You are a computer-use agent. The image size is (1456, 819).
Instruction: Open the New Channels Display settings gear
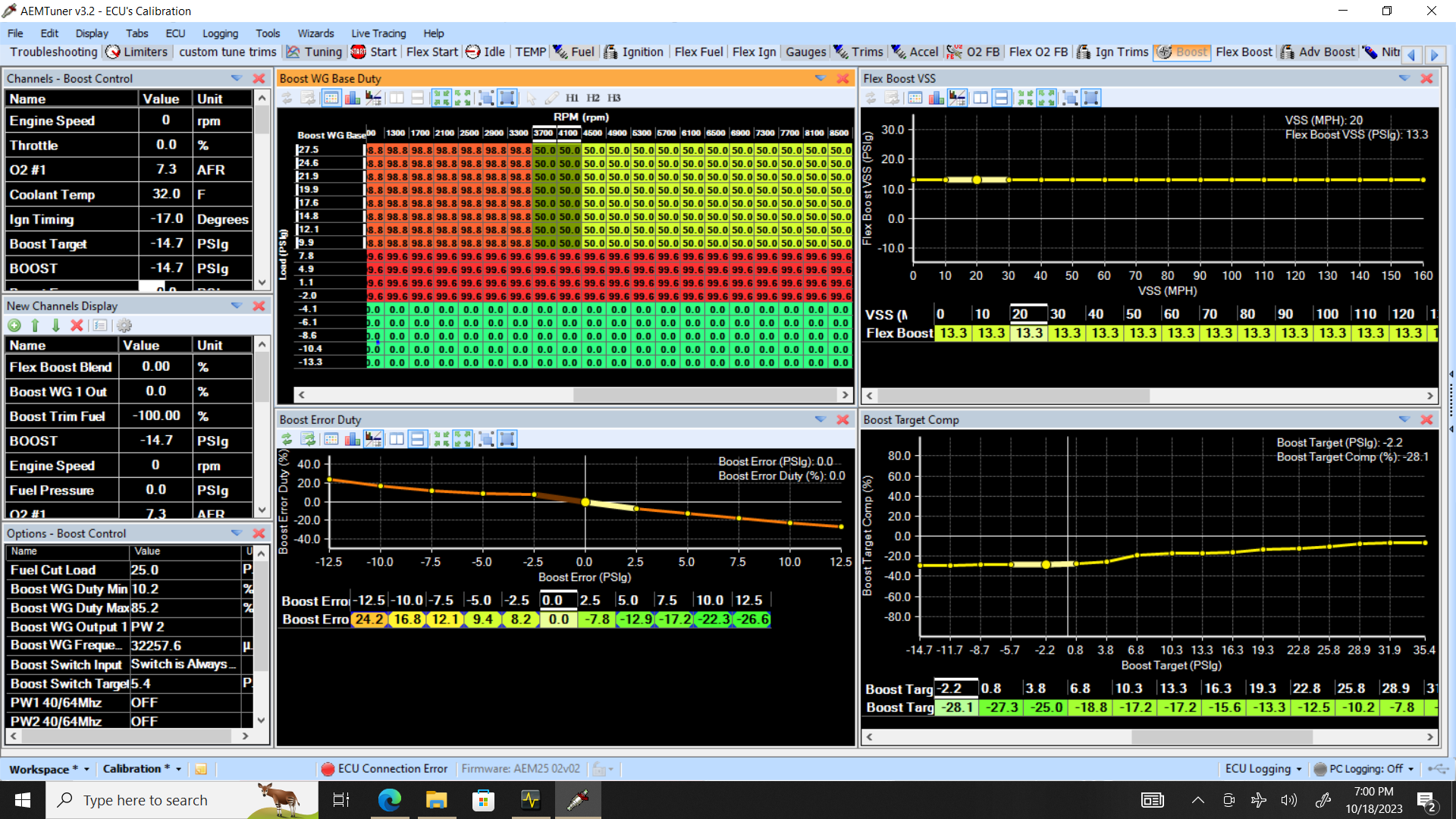[x=124, y=325]
